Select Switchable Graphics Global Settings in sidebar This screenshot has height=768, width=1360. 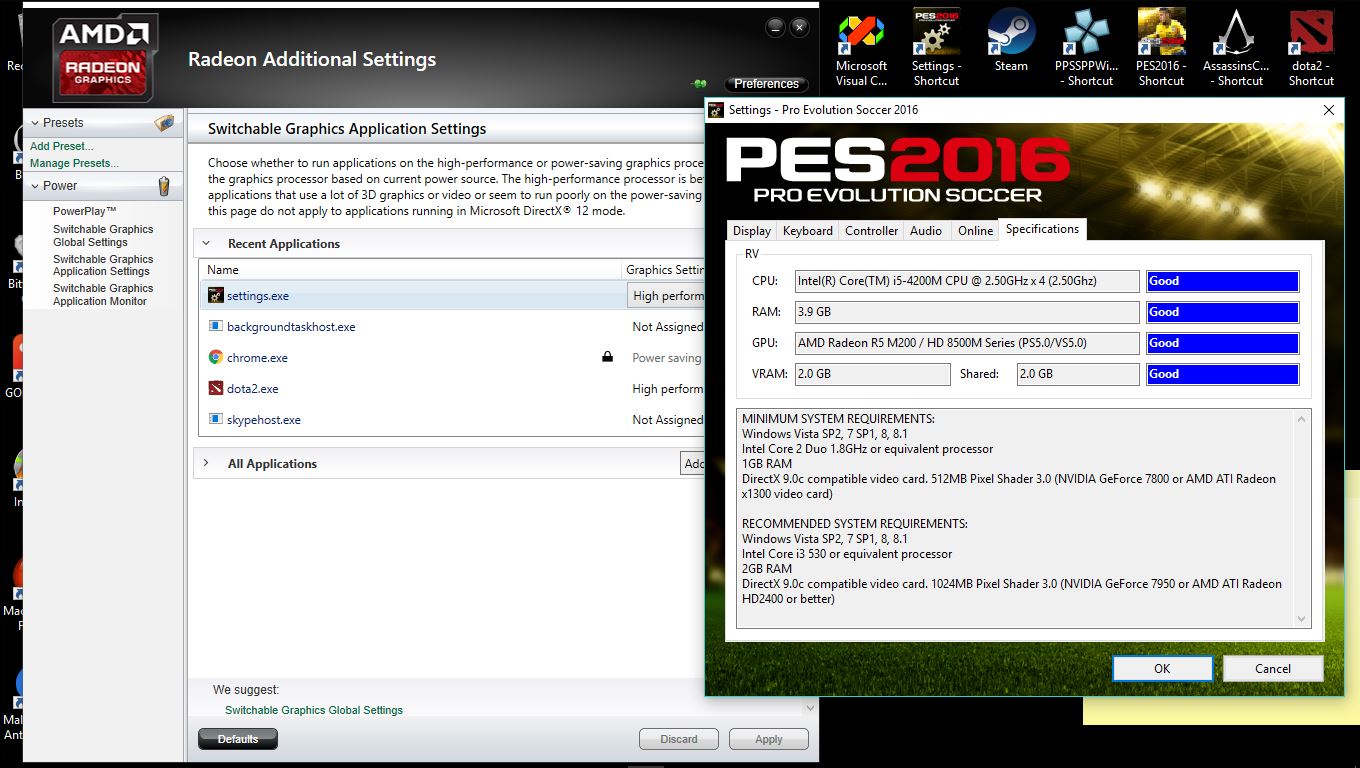pos(103,236)
